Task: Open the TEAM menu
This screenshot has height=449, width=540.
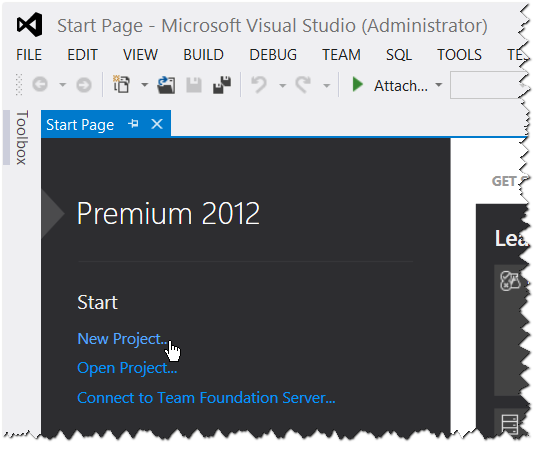Action: click(341, 55)
